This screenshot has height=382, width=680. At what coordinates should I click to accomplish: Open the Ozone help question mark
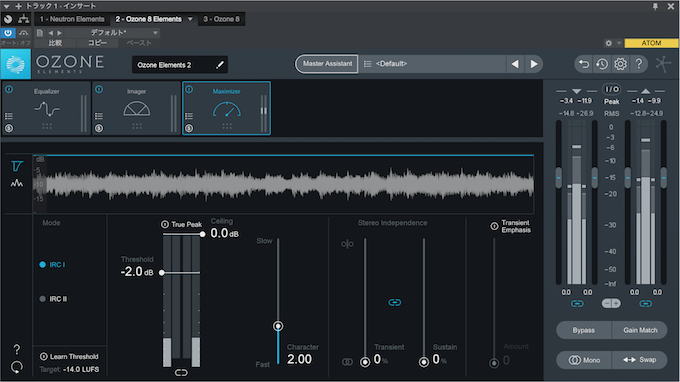639,64
